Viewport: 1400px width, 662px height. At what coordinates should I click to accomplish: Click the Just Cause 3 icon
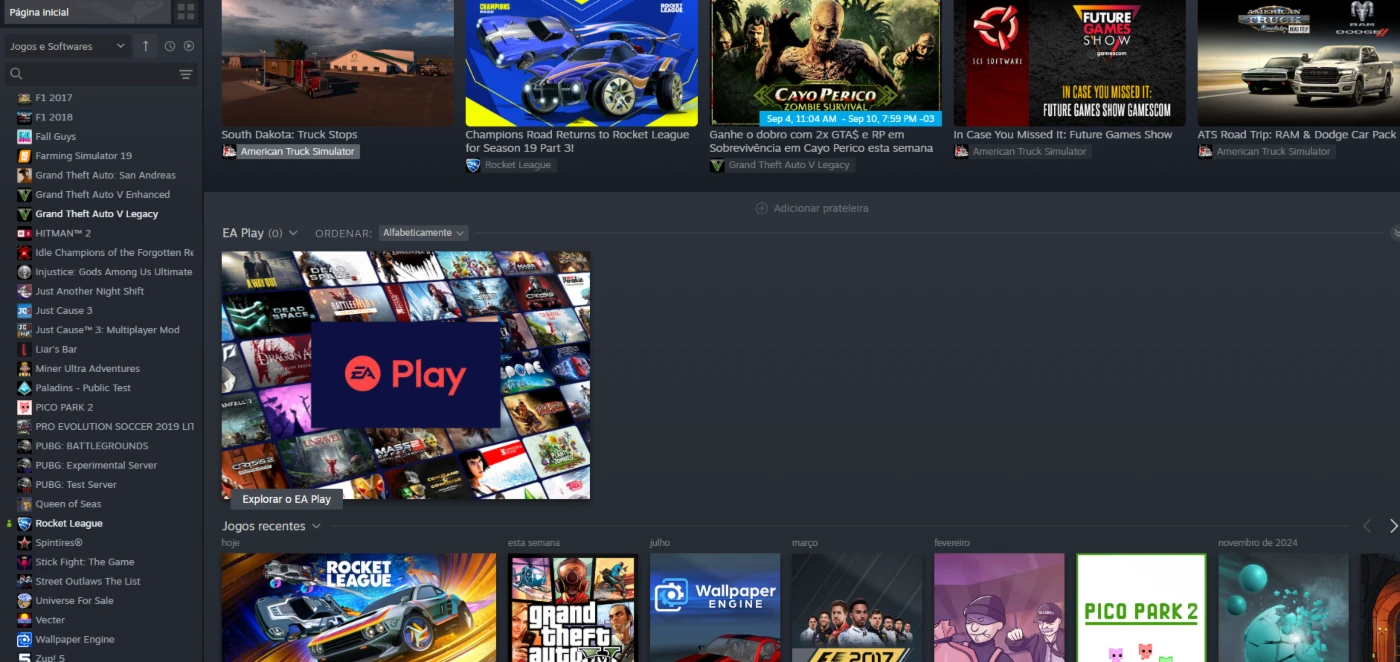click(25, 311)
